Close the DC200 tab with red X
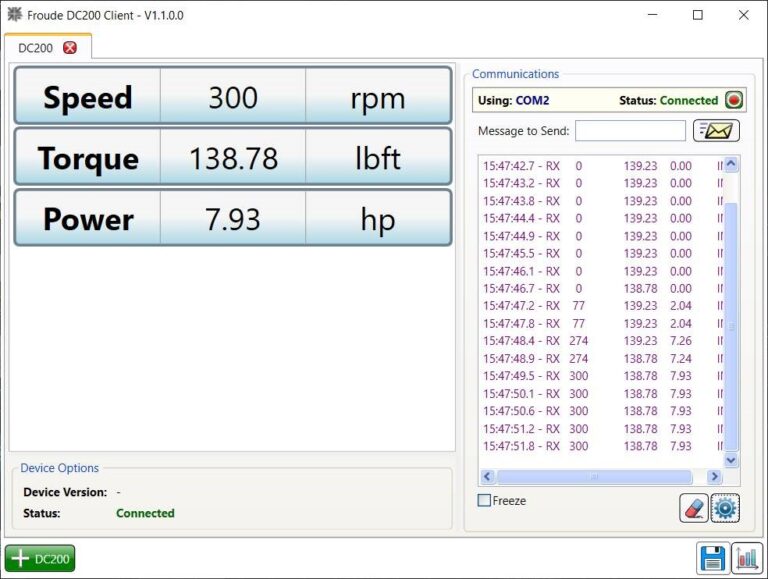Image resolution: width=768 pixels, height=579 pixels. pos(70,48)
